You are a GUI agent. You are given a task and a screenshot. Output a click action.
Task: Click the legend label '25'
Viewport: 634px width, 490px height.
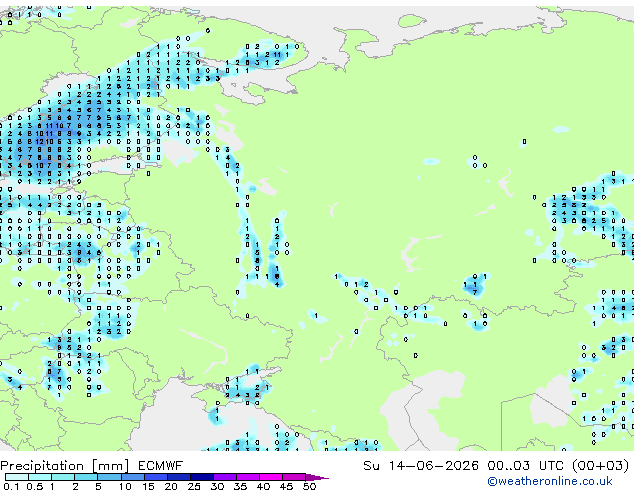pos(194,486)
